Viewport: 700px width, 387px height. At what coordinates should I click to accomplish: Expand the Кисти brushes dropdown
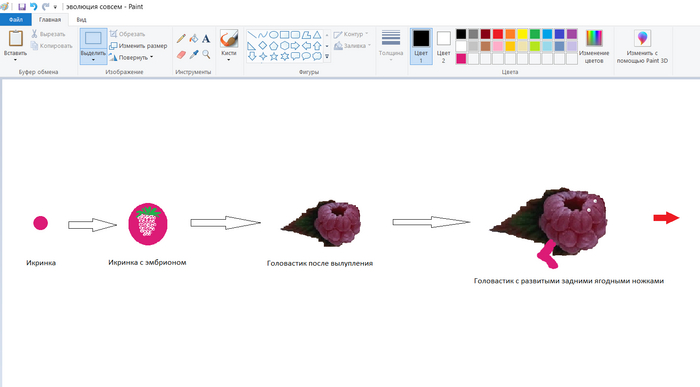(229, 59)
